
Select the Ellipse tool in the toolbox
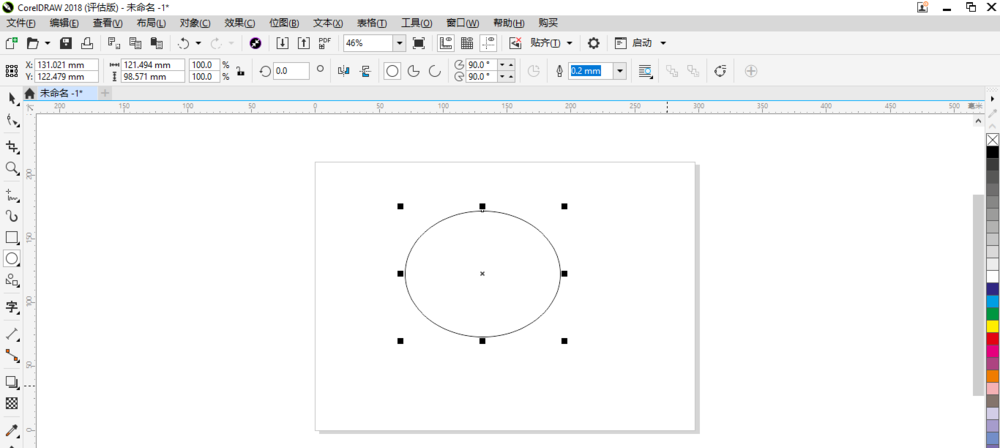[11, 258]
